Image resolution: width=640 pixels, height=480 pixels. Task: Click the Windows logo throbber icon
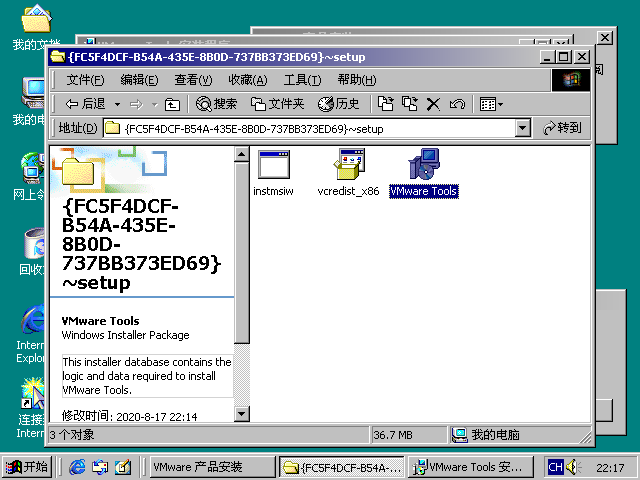[571, 80]
